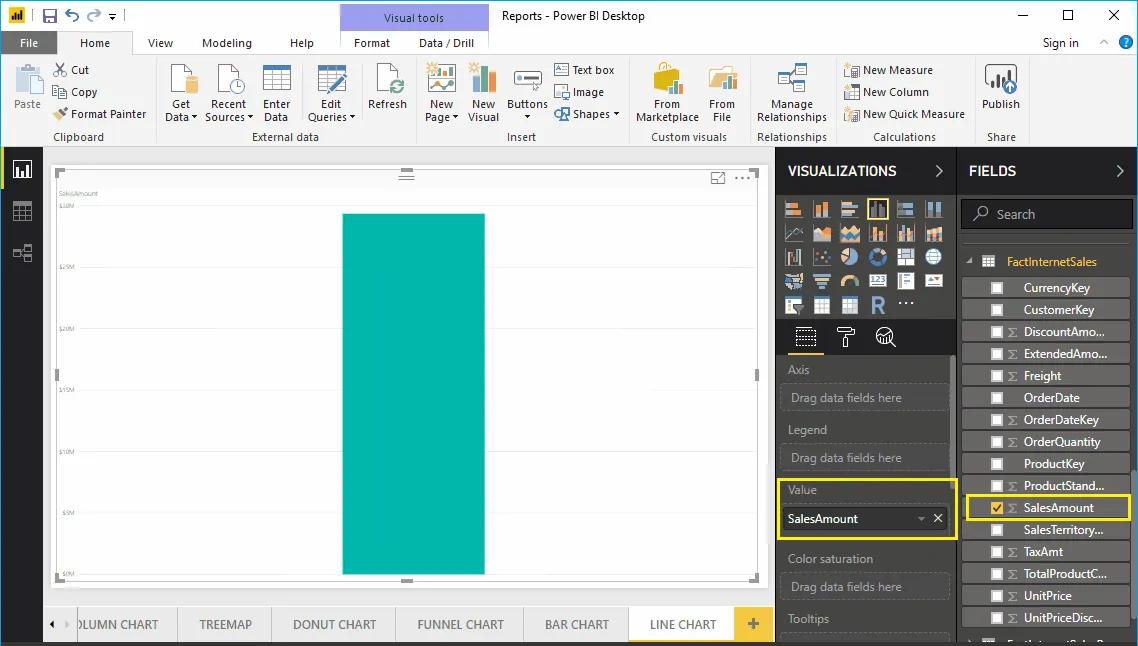Open the SalesAmount dropdown in Value well

[x=922, y=518]
